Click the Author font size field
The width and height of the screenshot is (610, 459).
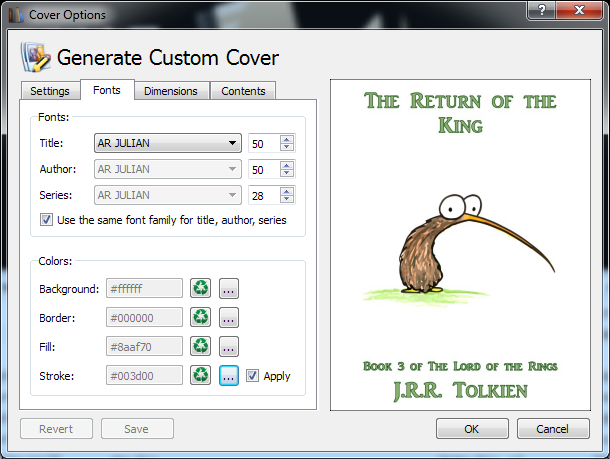point(264,170)
